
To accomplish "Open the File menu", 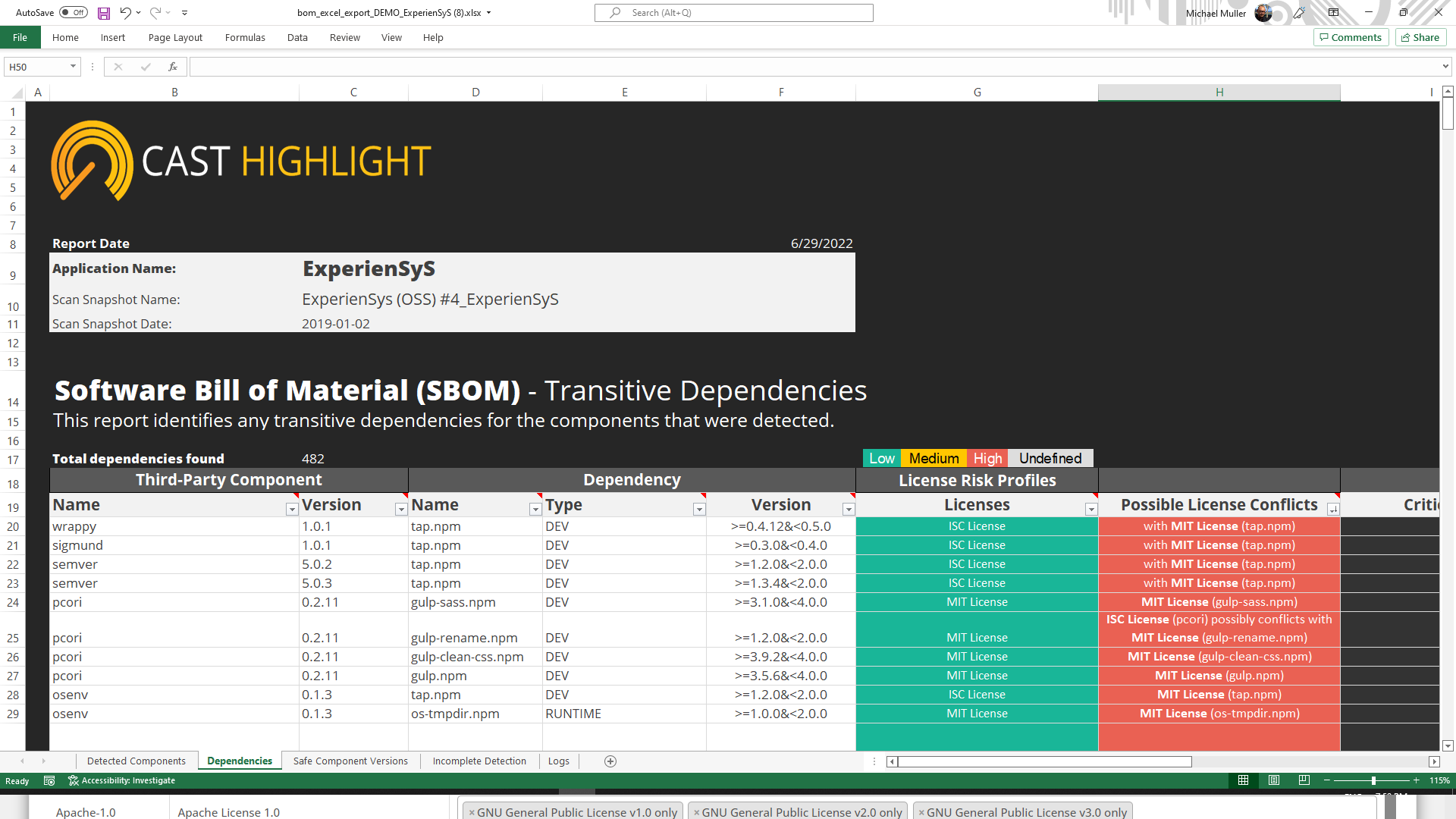I will coord(20,37).
